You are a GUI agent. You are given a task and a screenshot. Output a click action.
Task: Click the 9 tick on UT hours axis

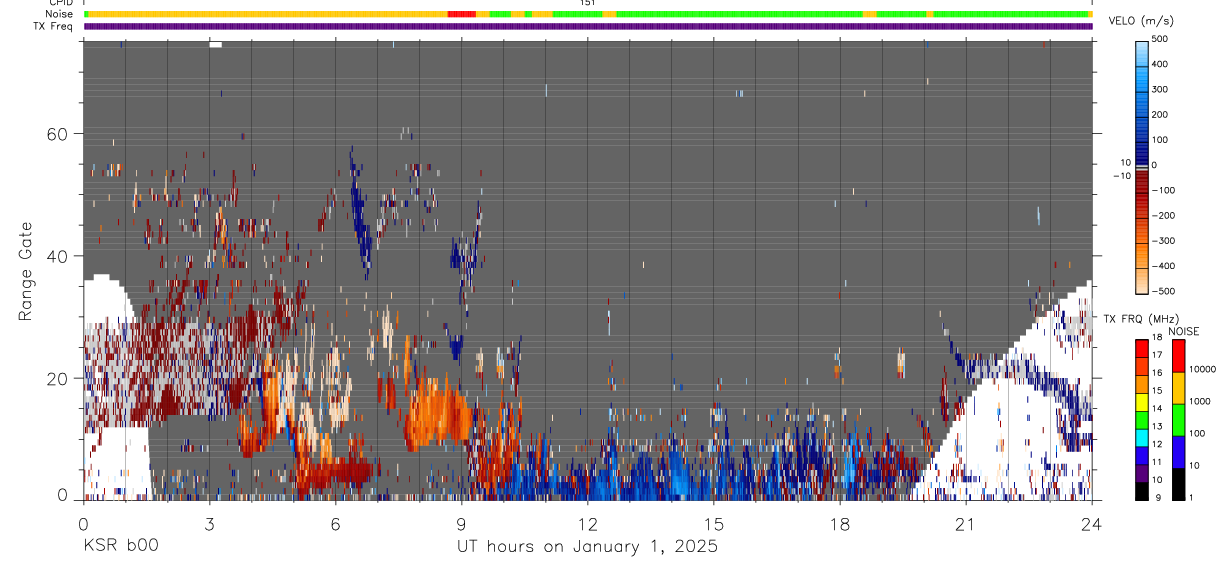pyautogui.click(x=462, y=523)
